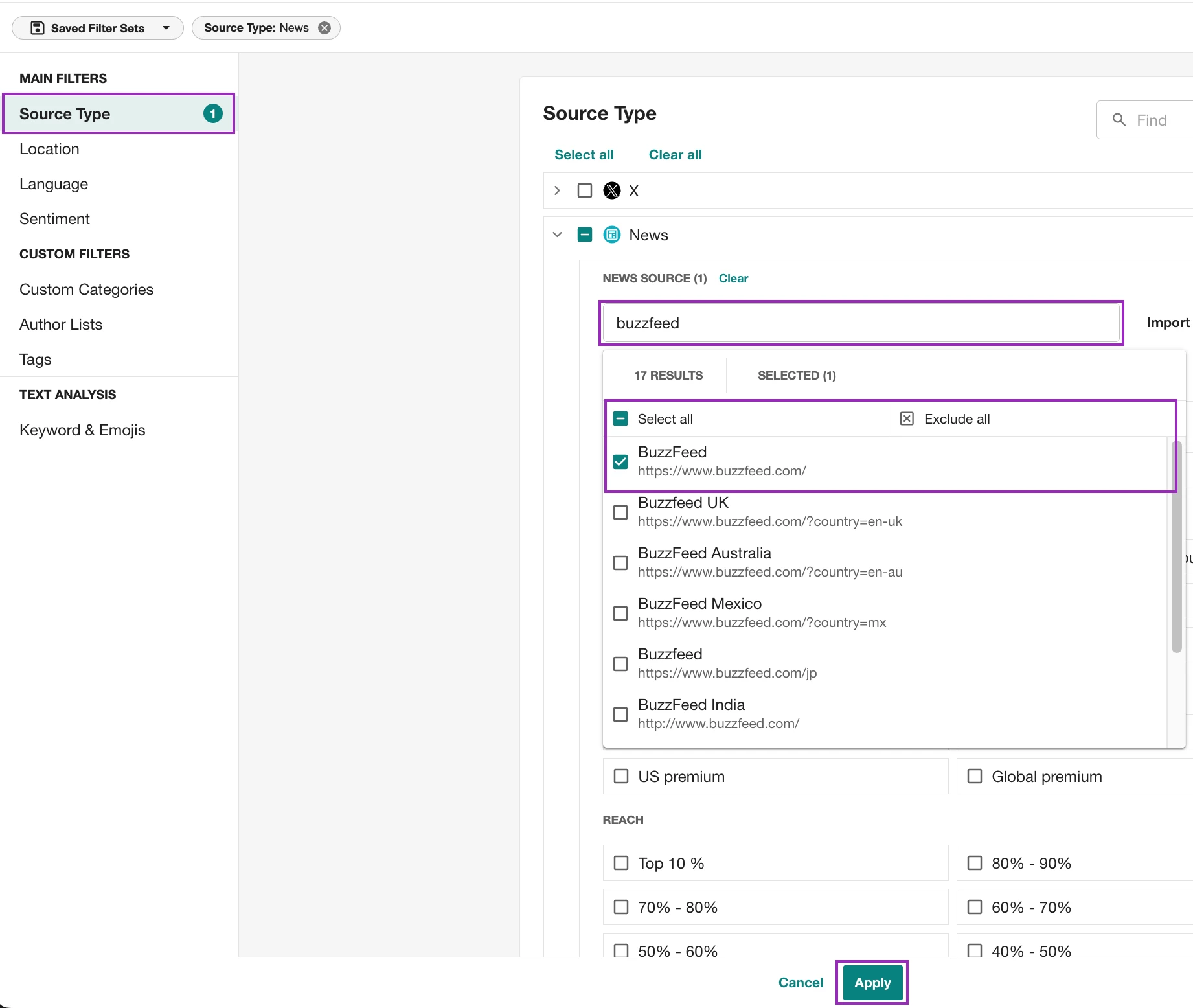Check the BuzzFeed Australia checkbox

pos(620,562)
